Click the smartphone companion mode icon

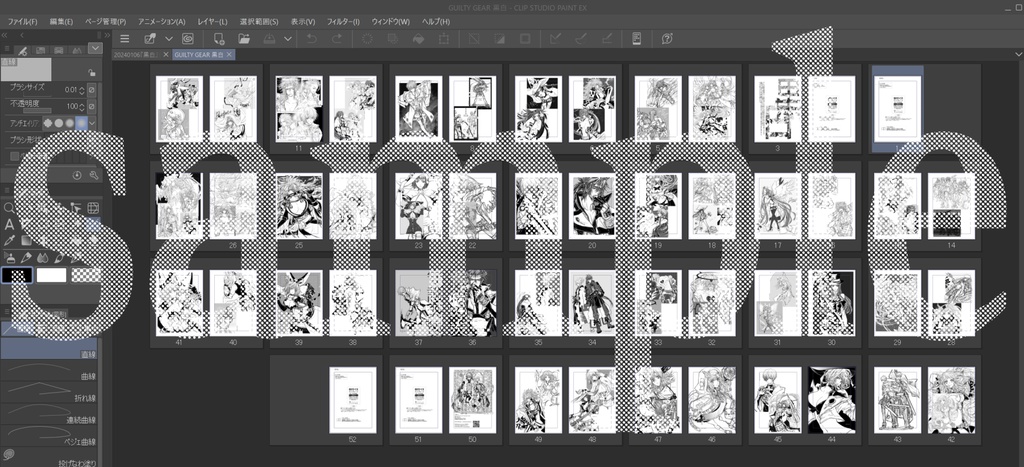click(637, 39)
